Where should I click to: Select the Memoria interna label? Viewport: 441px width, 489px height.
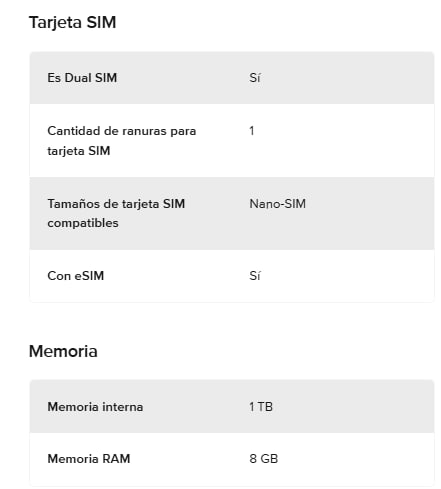pos(95,407)
